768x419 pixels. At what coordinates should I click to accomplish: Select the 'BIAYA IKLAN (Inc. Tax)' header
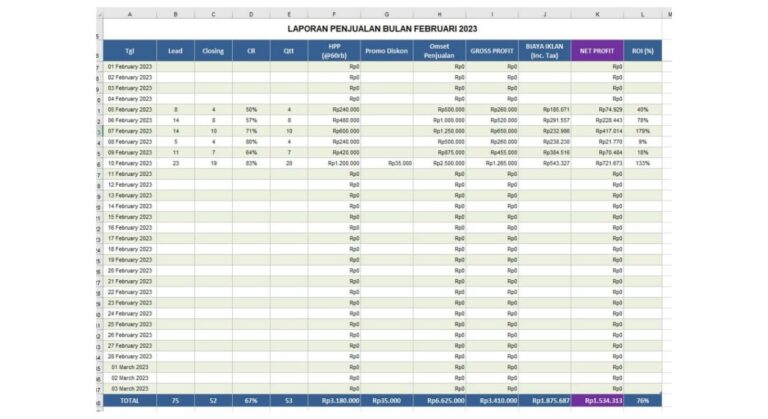(545, 50)
